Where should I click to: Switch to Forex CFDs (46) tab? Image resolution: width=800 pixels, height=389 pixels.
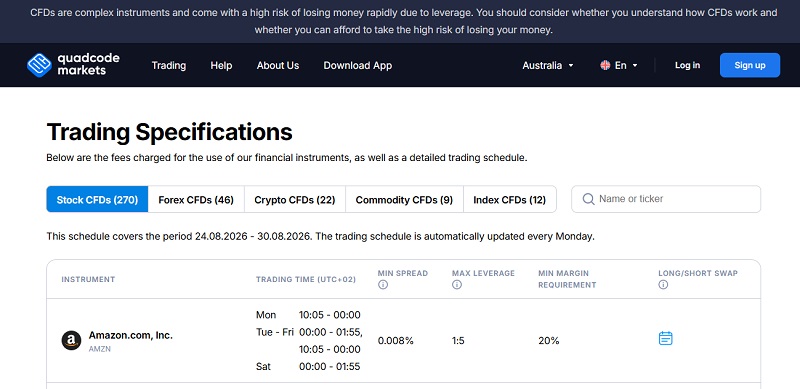click(x=196, y=200)
